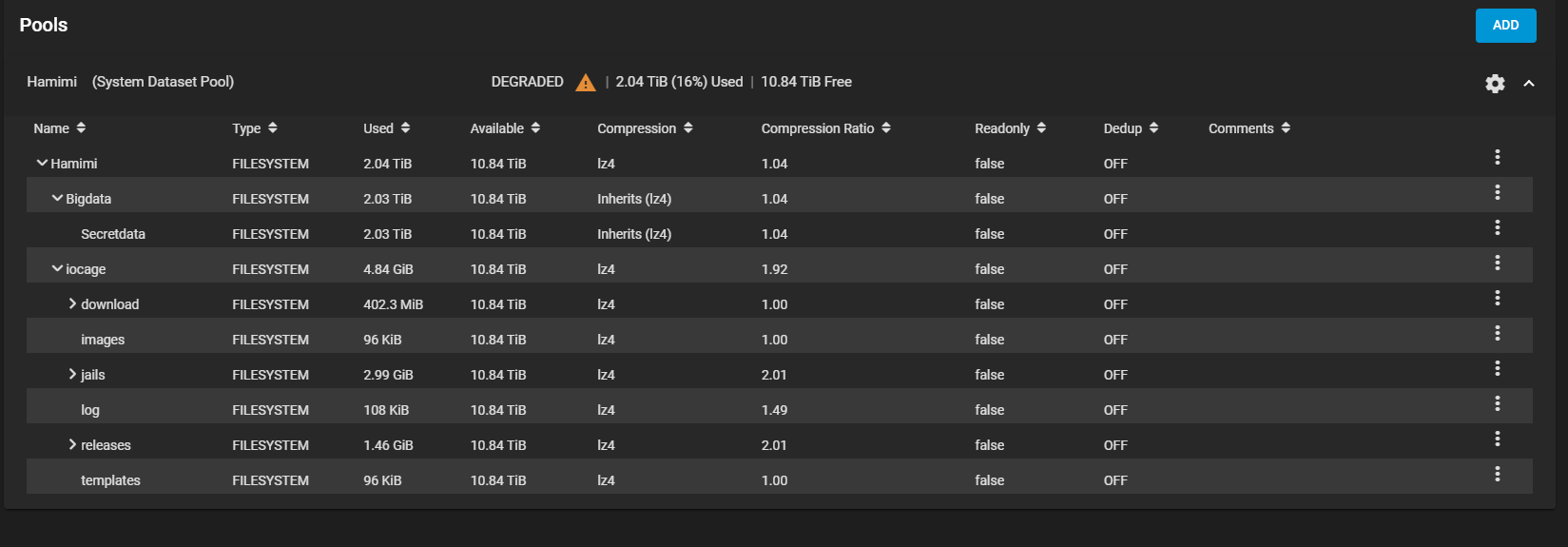This screenshot has width=1568, height=547.
Task: Open actions menu for Bigdata row
Action: point(1497,192)
